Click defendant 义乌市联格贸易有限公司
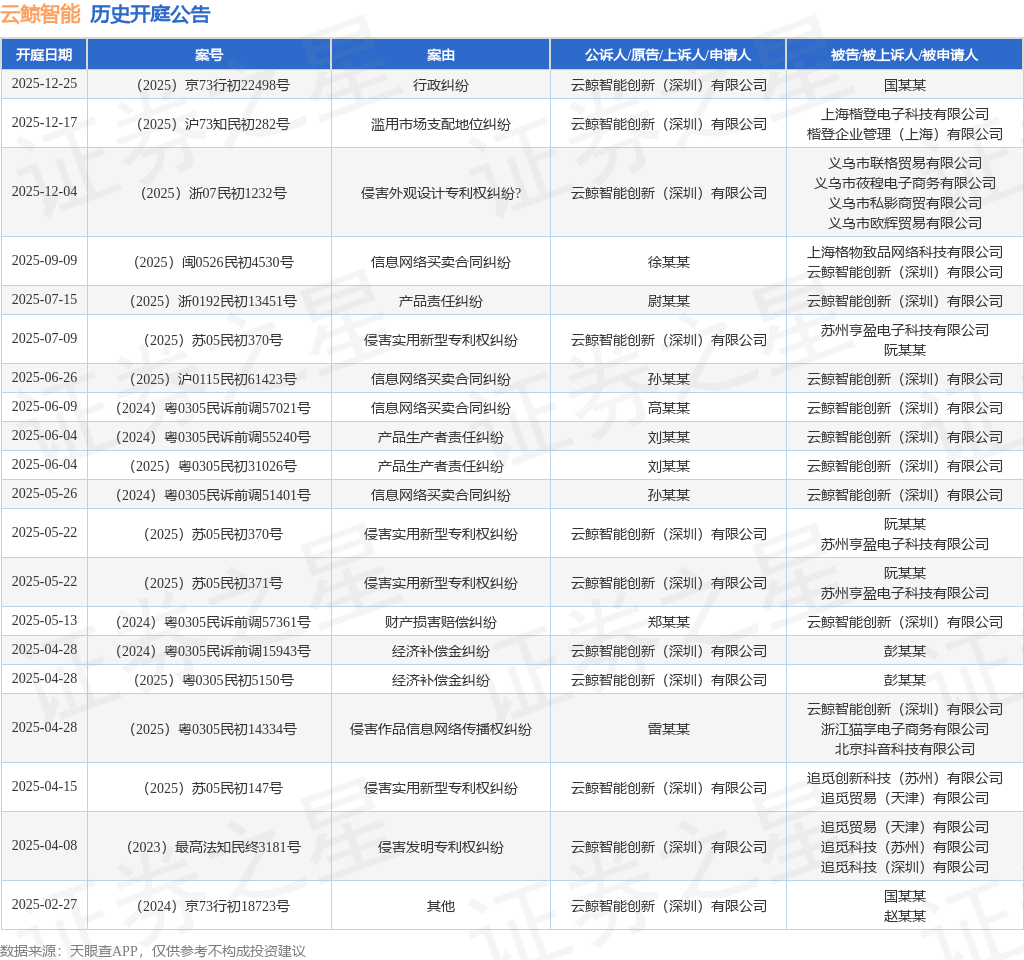1024x960 pixels. 904,163
